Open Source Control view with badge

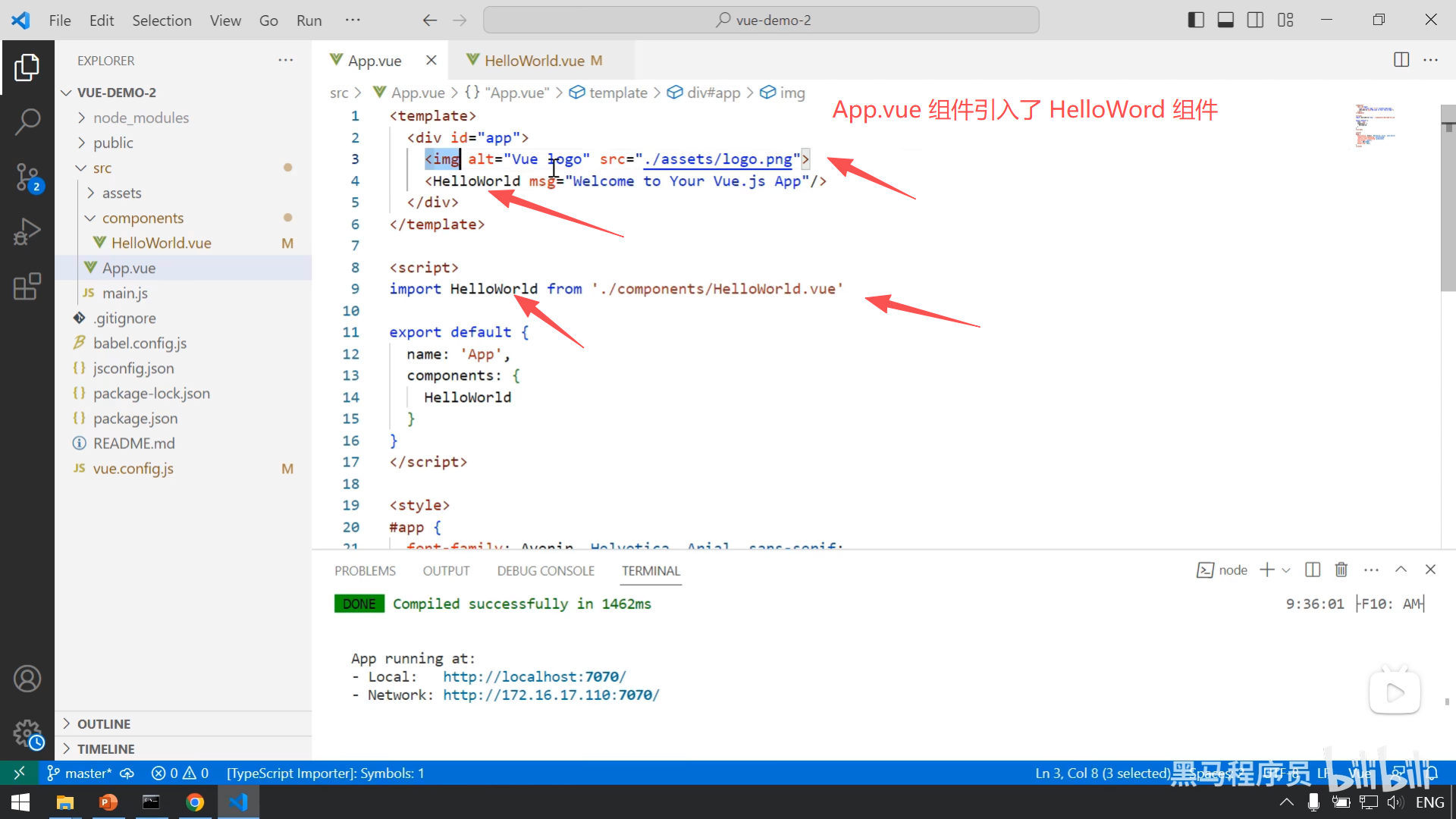(x=27, y=177)
